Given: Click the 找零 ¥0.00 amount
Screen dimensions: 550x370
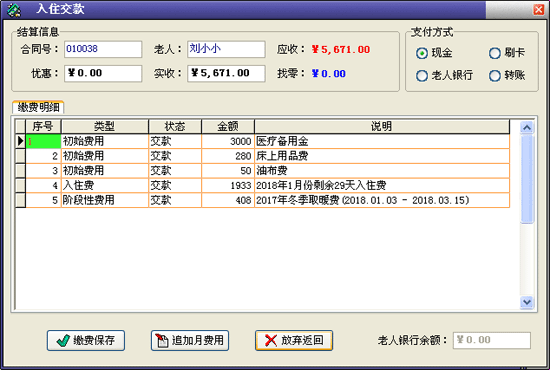Looking at the screenshot, I should click(329, 74).
